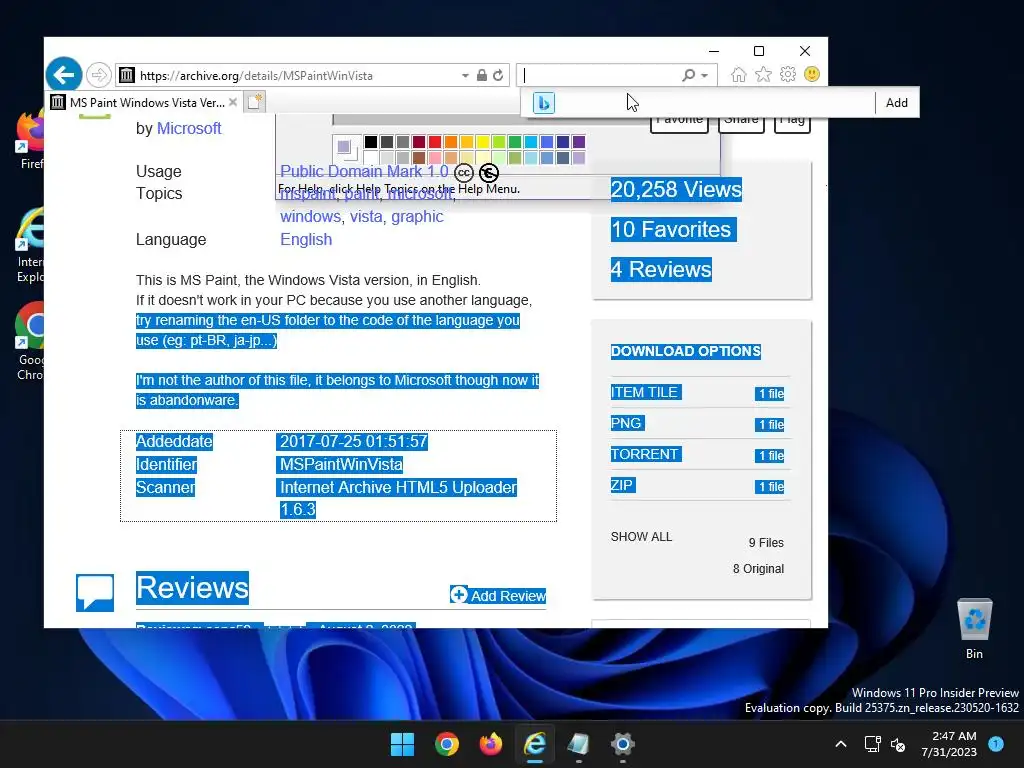Viewport: 1024px width, 768px height.
Task: Click the Add Review link text
Action: 508,596
